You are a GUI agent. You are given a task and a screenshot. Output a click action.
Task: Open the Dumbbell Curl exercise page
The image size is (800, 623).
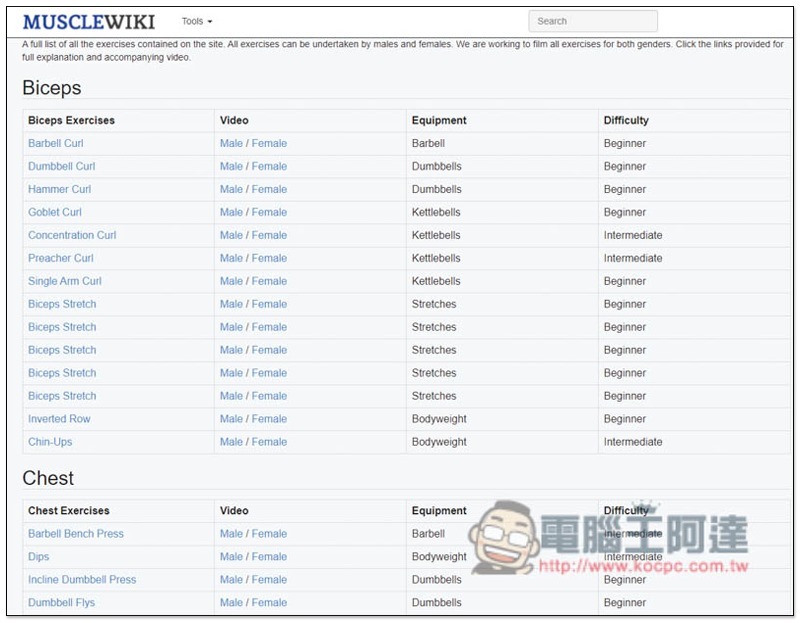(61, 166)
